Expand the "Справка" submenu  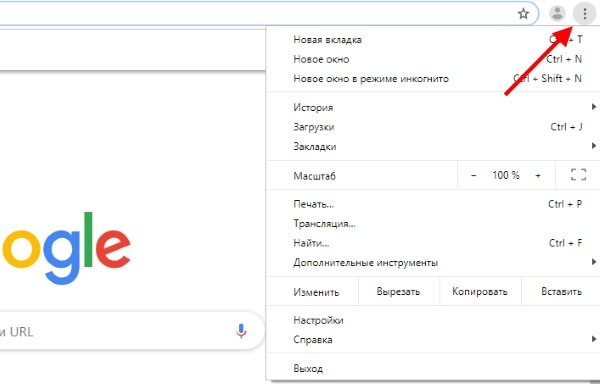pos(433,340)
